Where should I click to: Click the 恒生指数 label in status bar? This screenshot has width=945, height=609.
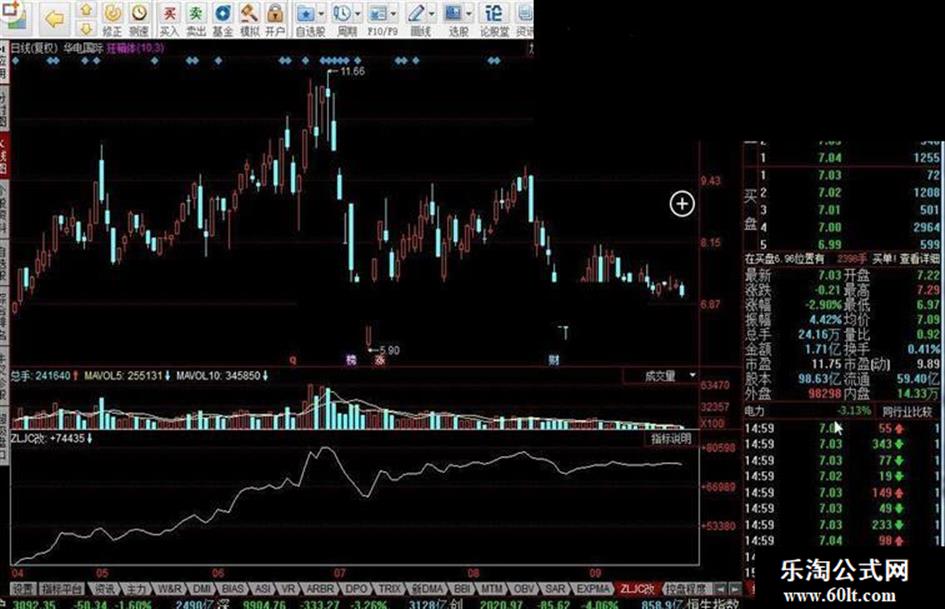click(x=715, y=604)
